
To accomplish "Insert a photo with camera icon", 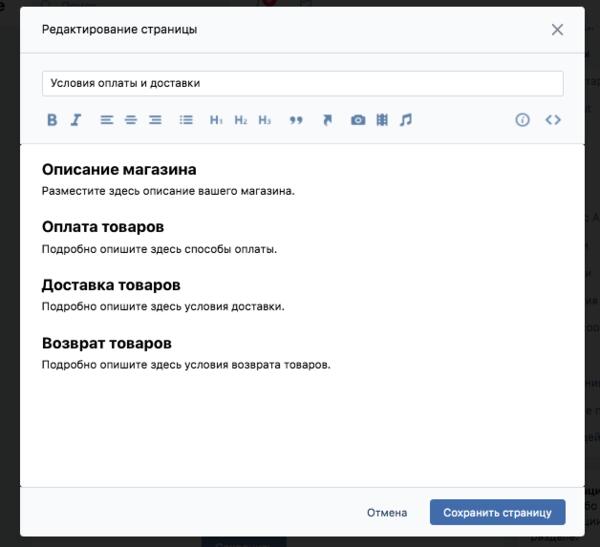I will 358,120.
